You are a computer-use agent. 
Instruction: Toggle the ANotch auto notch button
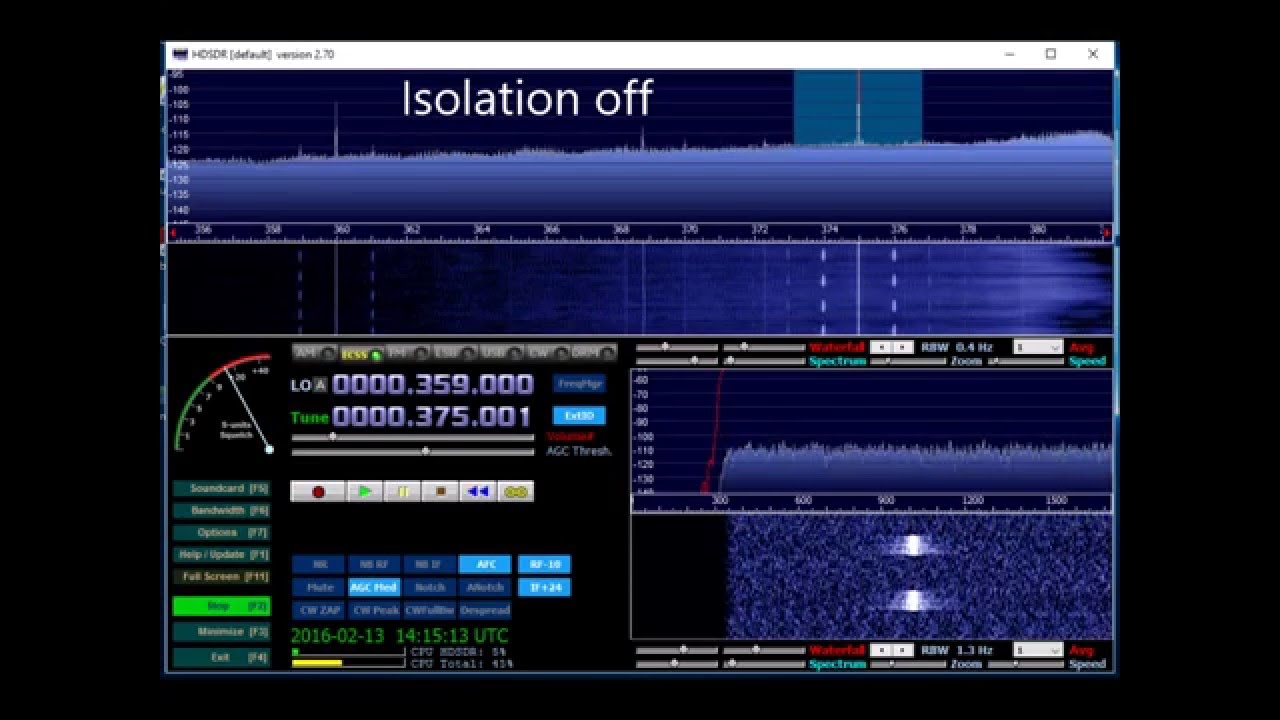coord(485,587)
